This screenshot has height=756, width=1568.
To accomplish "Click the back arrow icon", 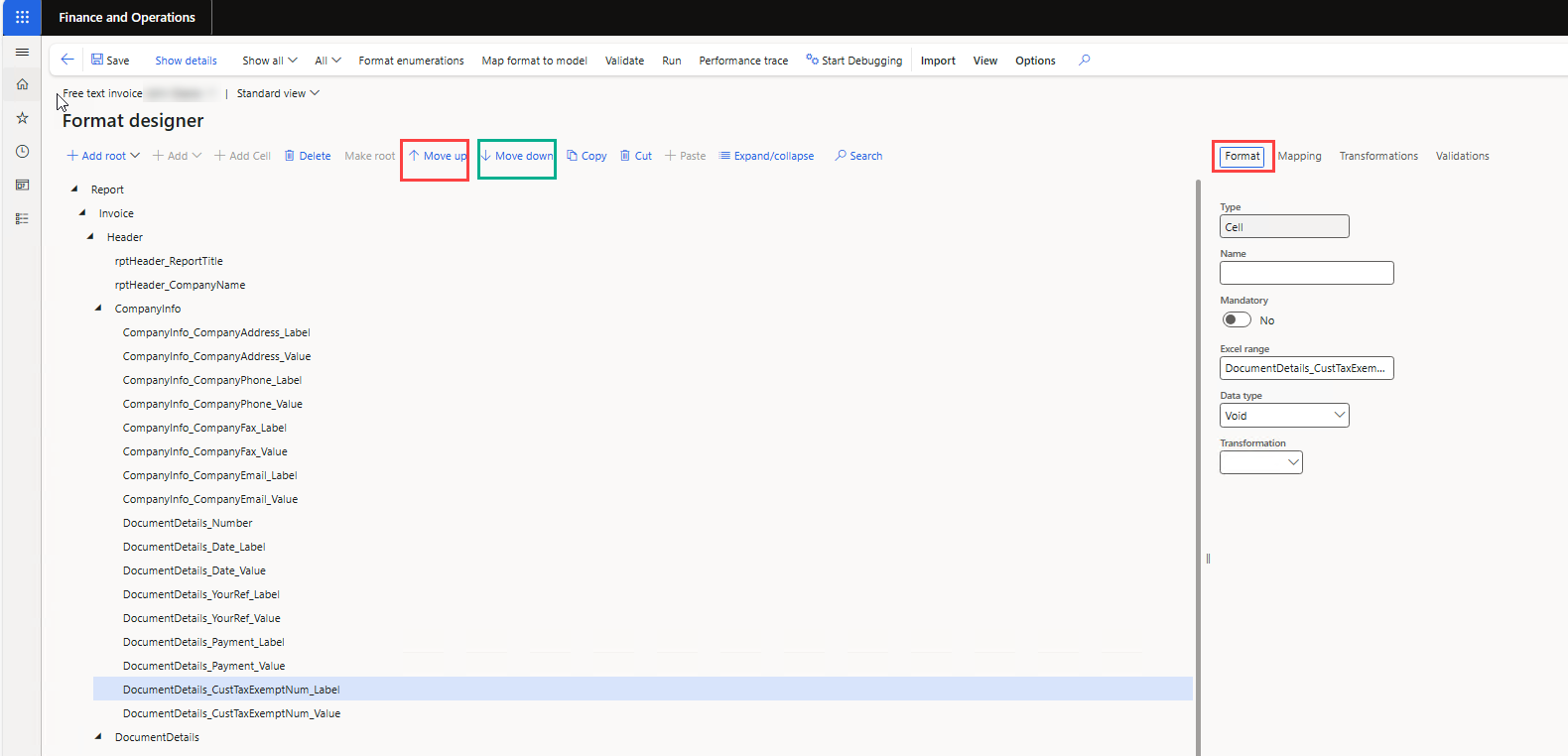I will (67, 60).
